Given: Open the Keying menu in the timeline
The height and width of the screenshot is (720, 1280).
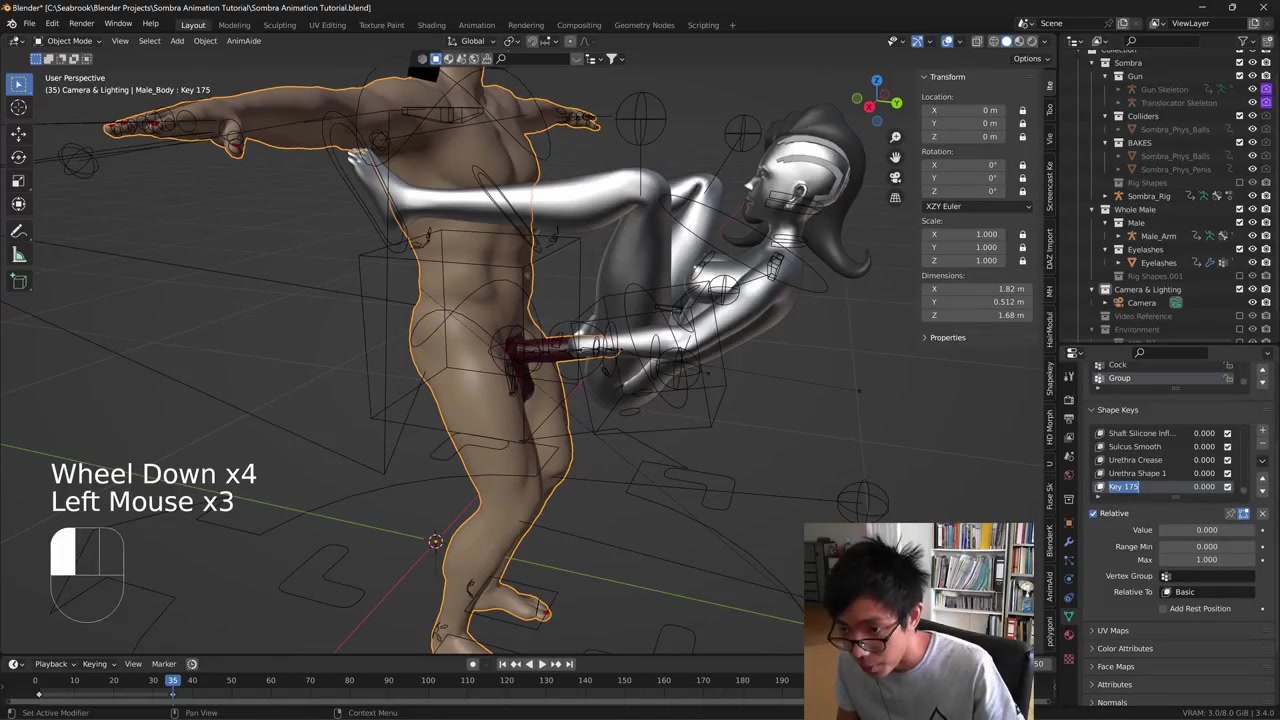Looking at the screenshot, I should [x=95, y=664].
